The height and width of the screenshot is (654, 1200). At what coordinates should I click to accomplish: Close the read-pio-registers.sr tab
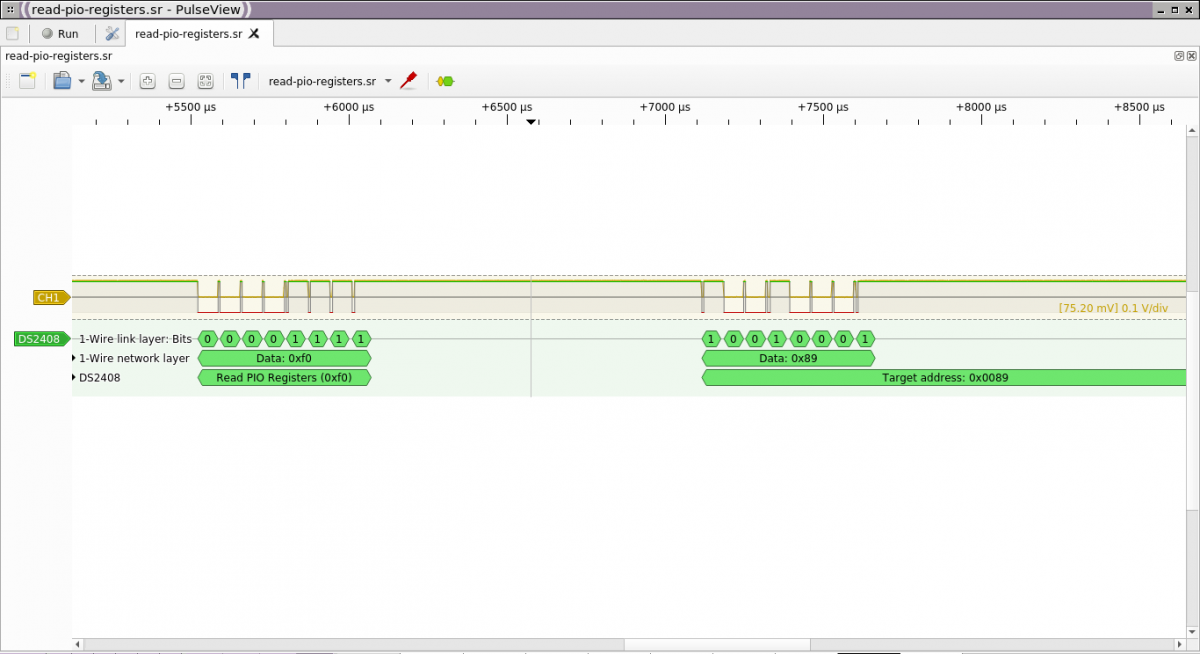point(254,33)
